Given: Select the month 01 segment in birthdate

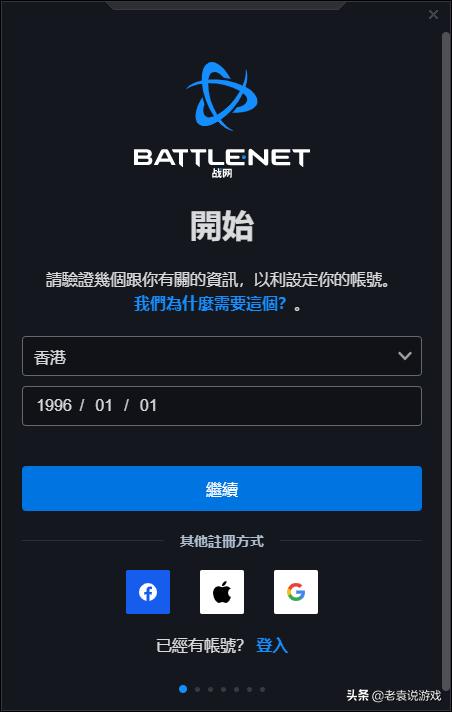Looking at the screenshot, I should [104, 405].
